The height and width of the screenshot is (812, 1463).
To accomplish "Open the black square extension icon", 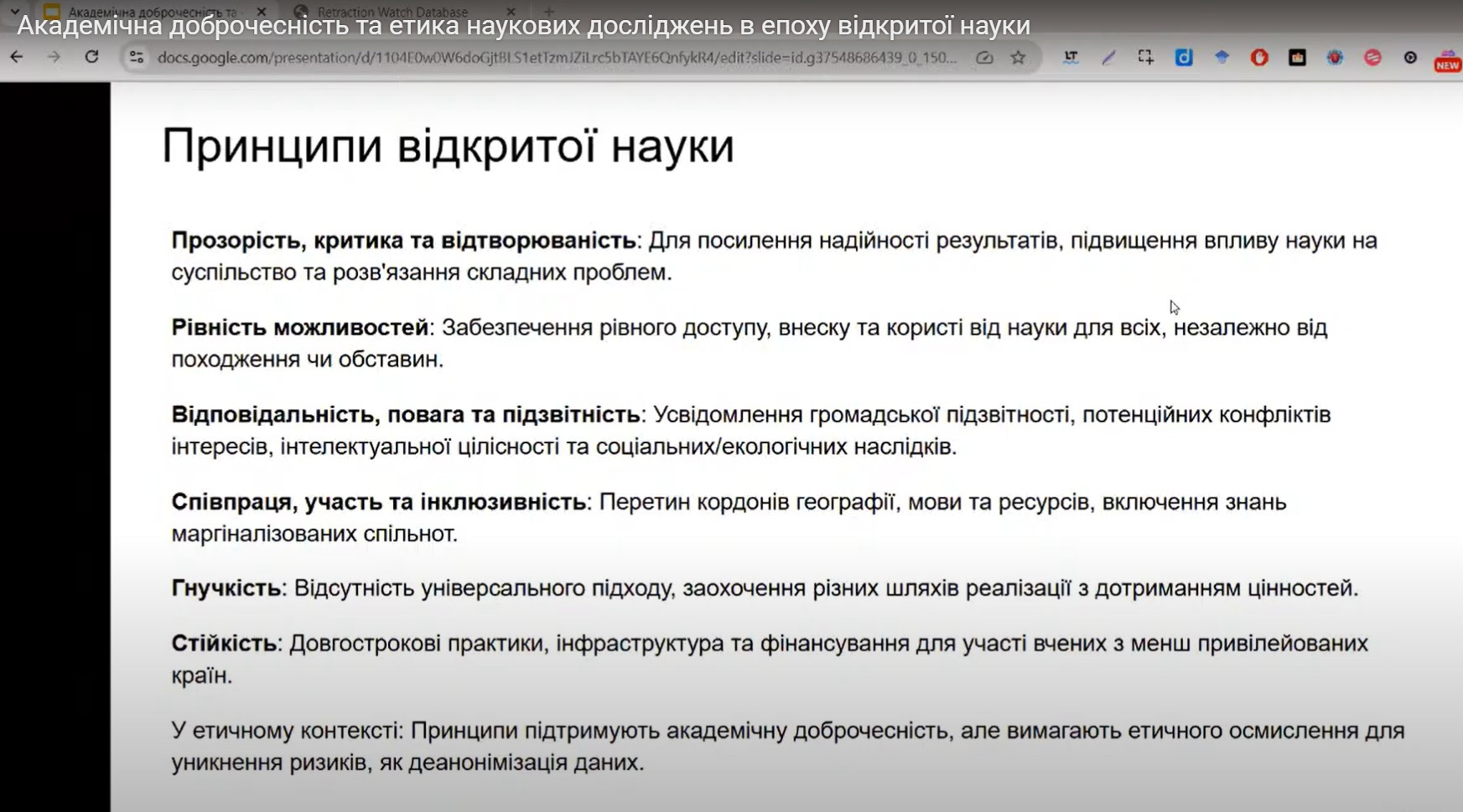I will click(x=1297, y=57).
